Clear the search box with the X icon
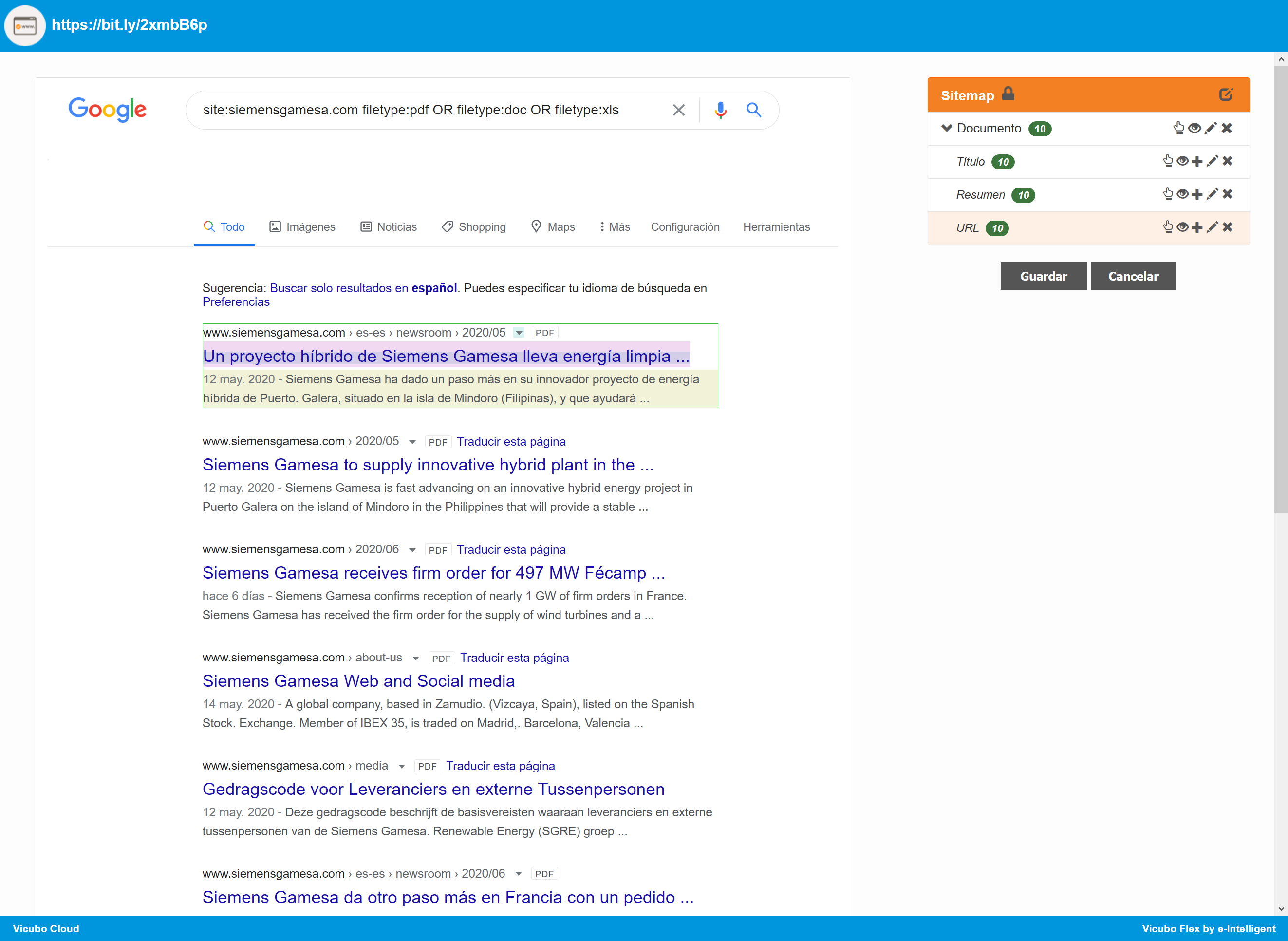This screenshot has height=941, width=1288. (679, 110)
